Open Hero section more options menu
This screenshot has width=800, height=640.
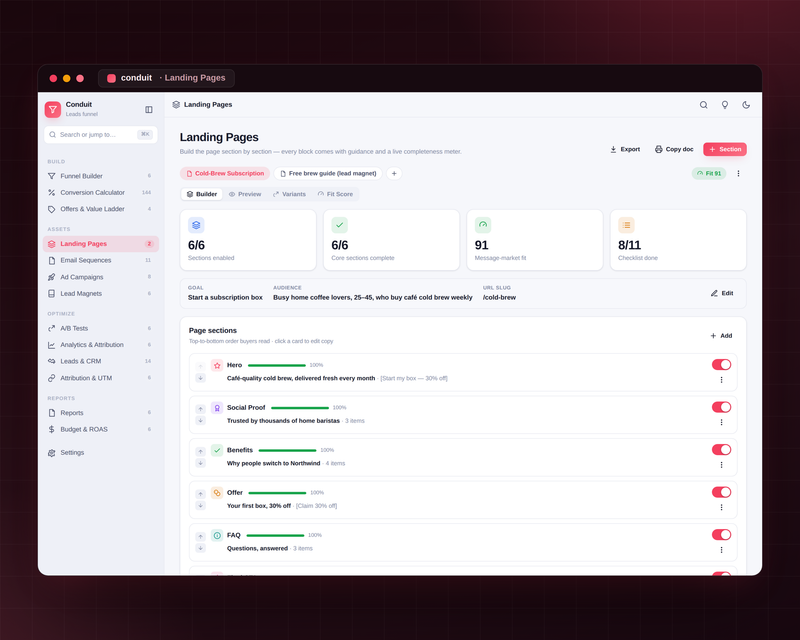(x=721, y=380)
